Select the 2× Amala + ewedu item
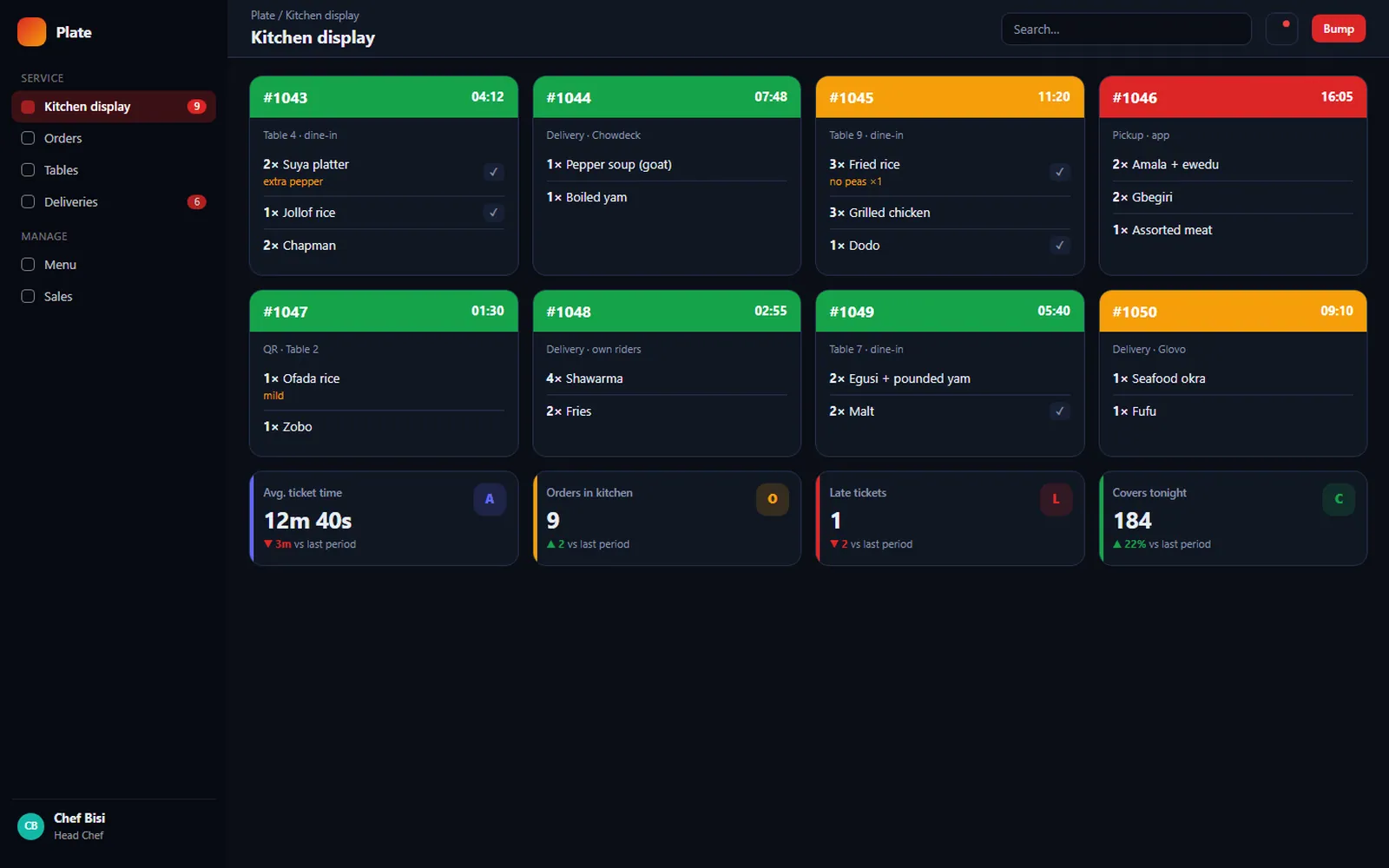Viewport: 1389px width, 868px height. point(1233,165)
